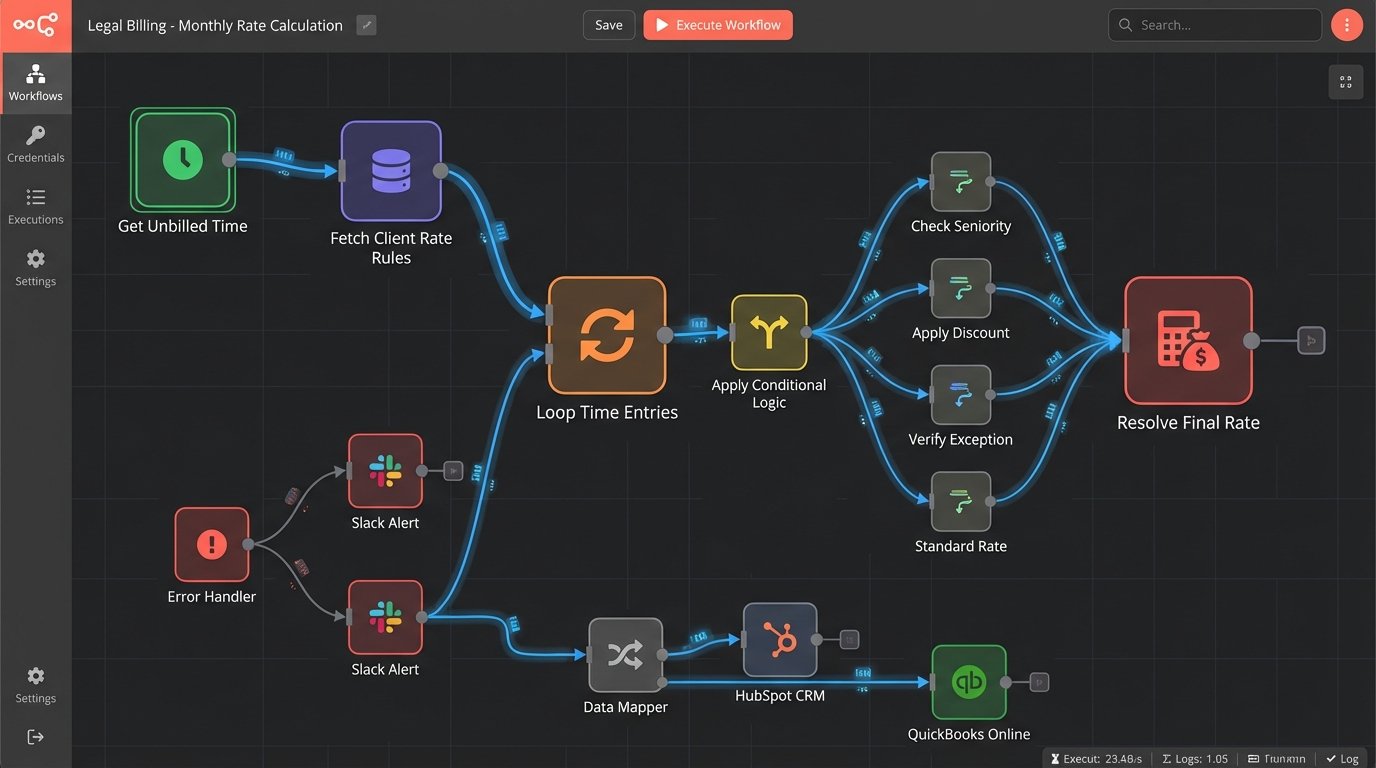Select the HubSpot CRM node
The width and height of the screenshot is (1376, 768).
click(x=779, y=639)
